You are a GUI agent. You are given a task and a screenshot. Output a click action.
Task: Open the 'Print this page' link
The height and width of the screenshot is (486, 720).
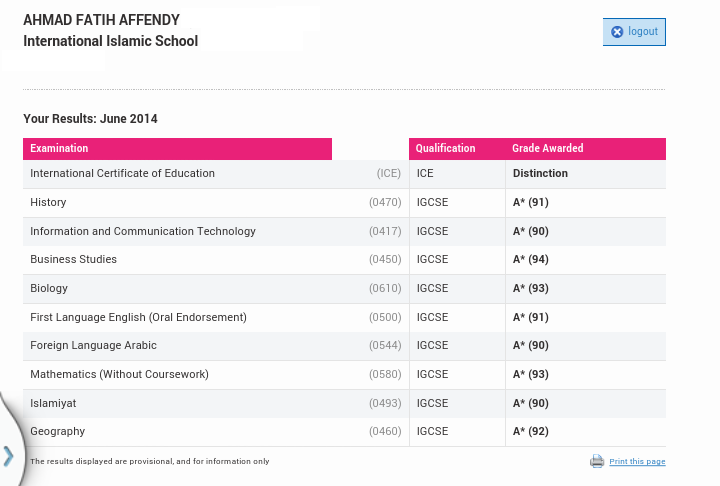[x=637, y=462]
